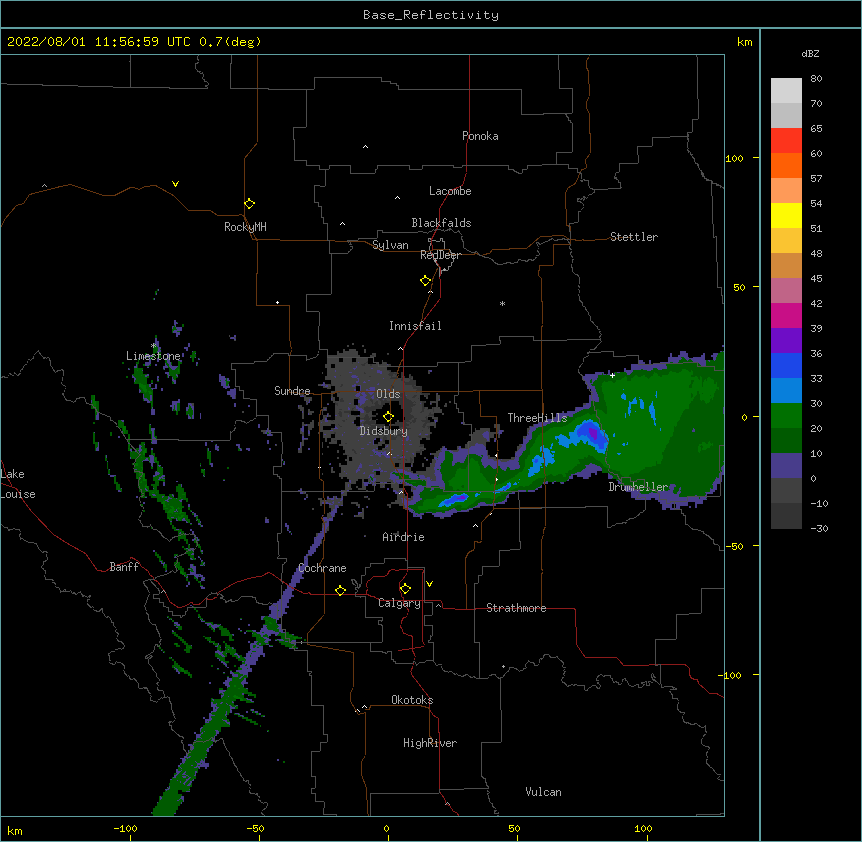The height and width of the screenshot is (842, 862).
Task: Click the Ponoka city label
Action: [x=480, y=136]
